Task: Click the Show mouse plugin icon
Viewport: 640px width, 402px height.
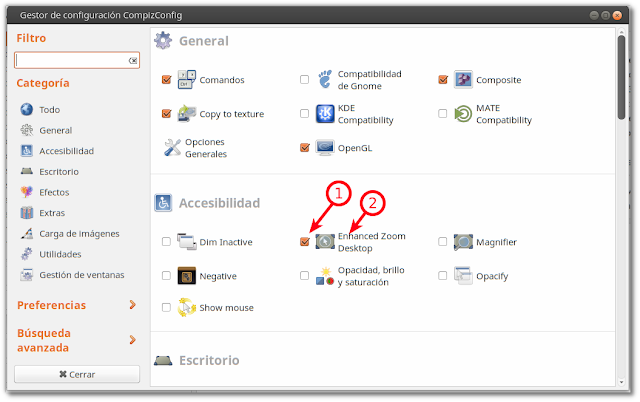Action: coord(187,307)
